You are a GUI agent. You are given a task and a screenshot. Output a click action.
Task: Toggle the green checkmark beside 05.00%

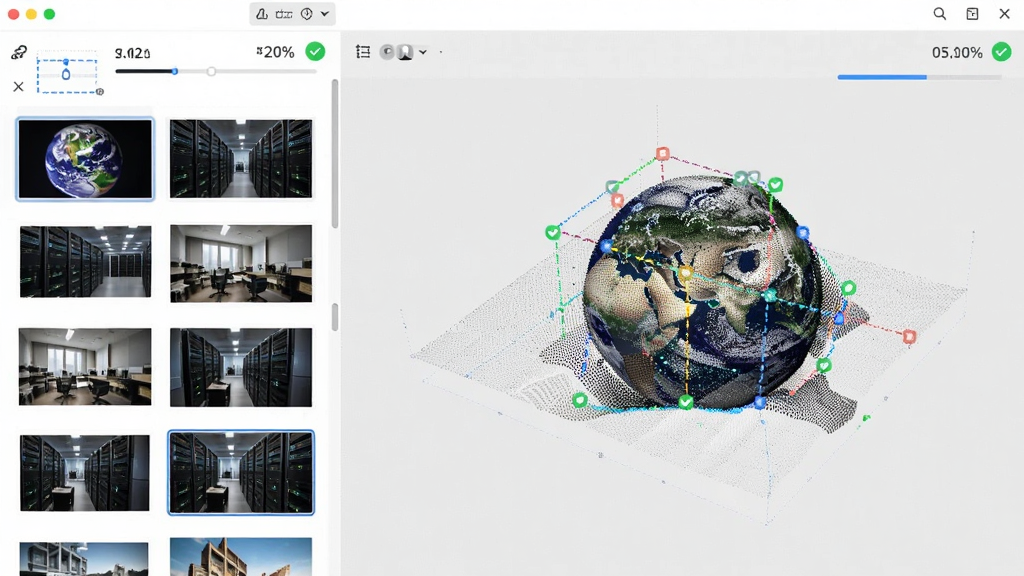tap(1001, 52)
